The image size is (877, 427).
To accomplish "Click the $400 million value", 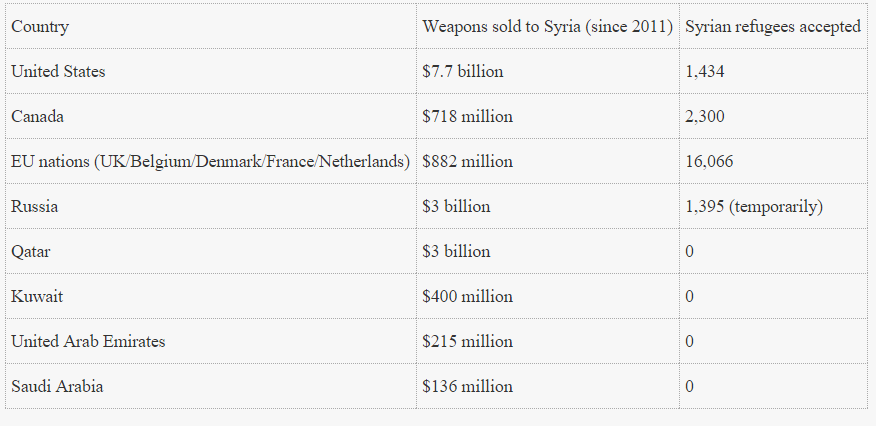I will pos(467,297).
